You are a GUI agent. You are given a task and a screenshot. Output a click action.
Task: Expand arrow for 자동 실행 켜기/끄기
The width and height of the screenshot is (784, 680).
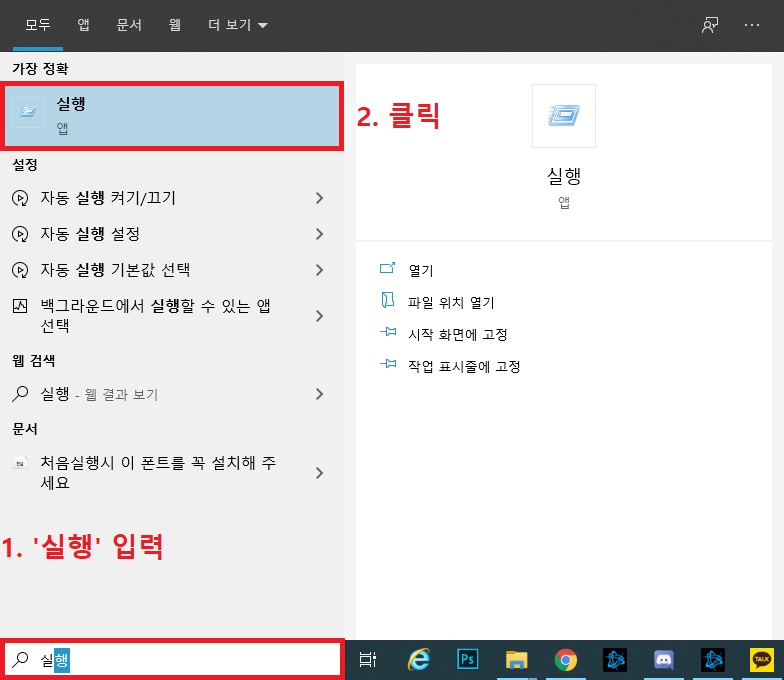320,198
